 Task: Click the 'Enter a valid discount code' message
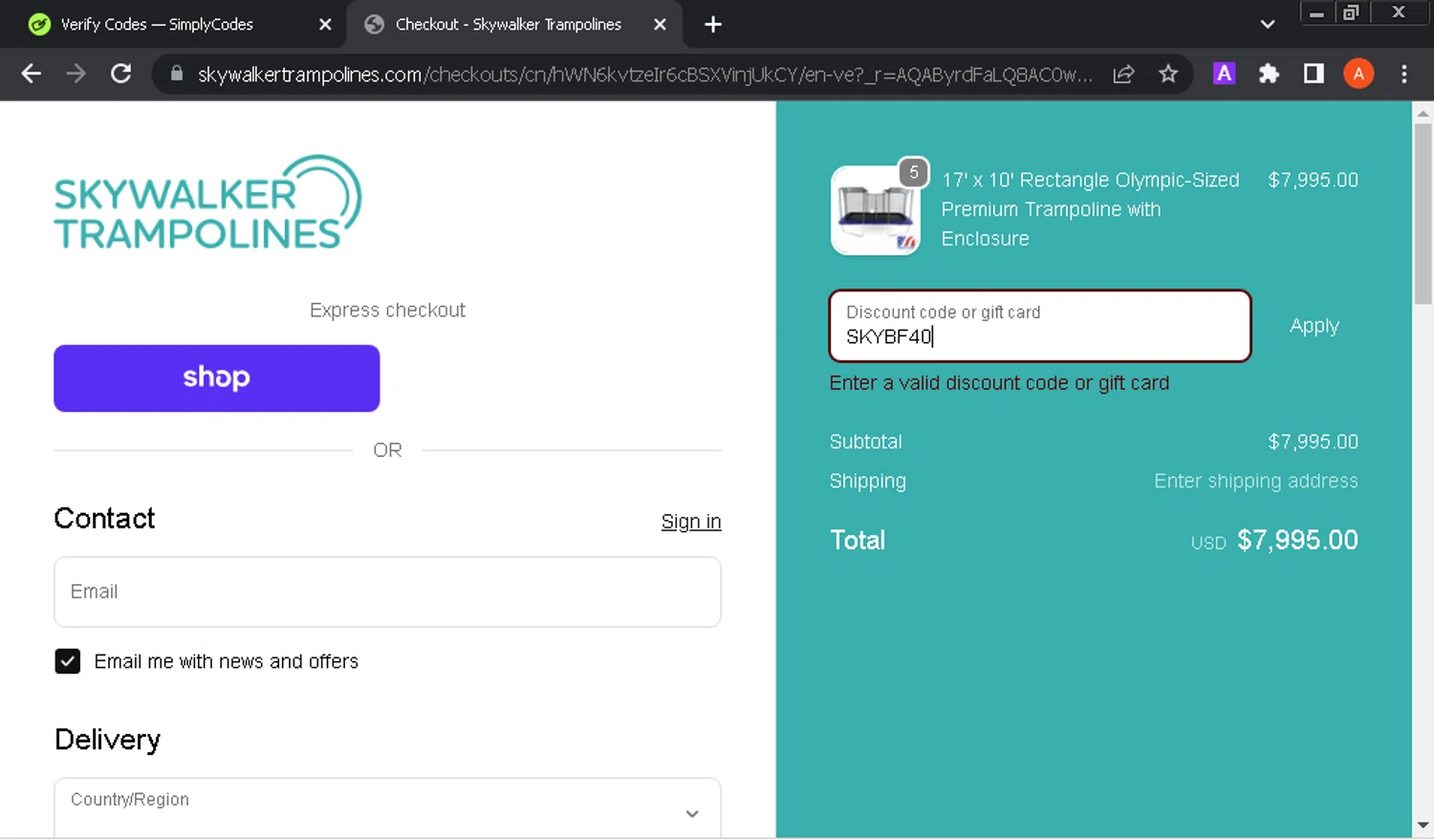[999, 383]
